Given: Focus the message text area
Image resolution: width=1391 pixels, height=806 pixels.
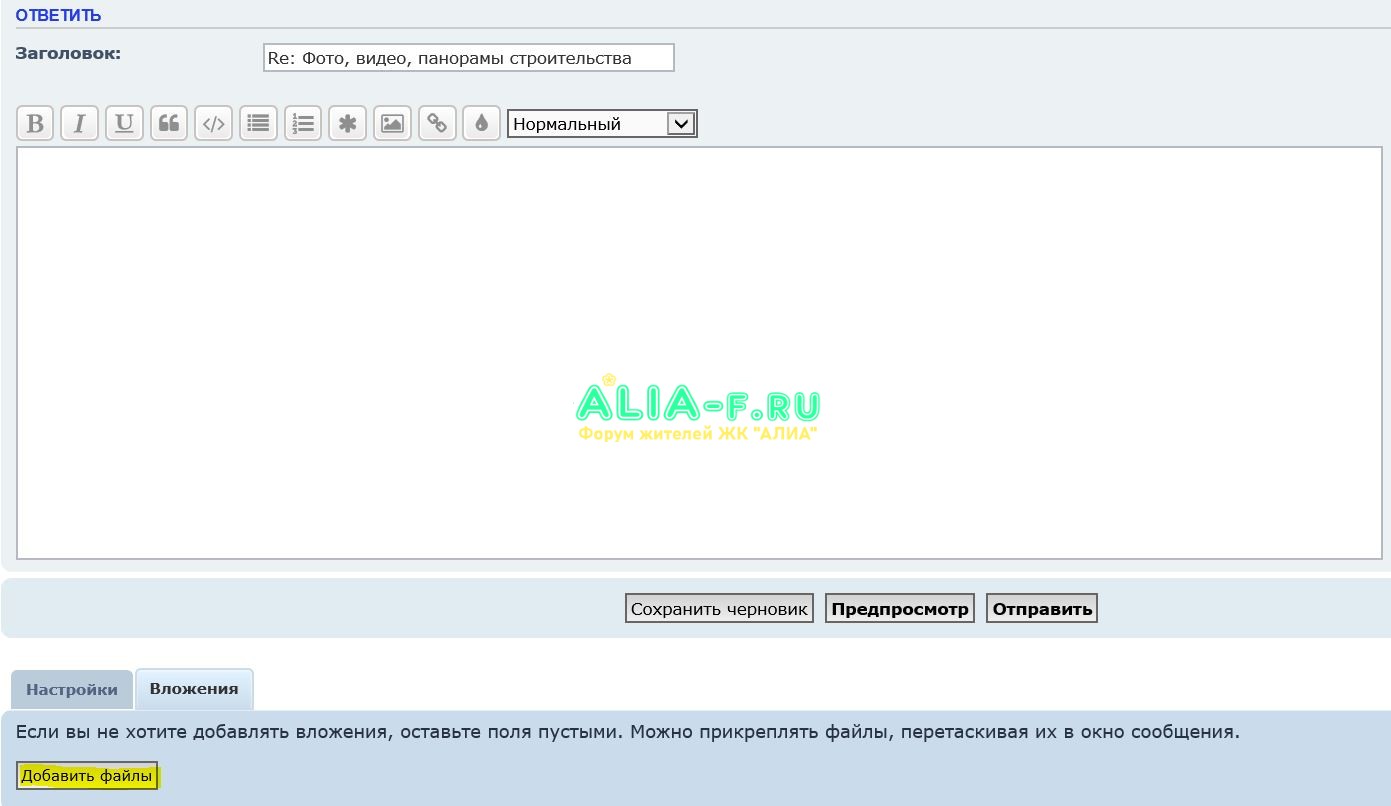Looking at the screenshot, I should (x=700, y=353).
